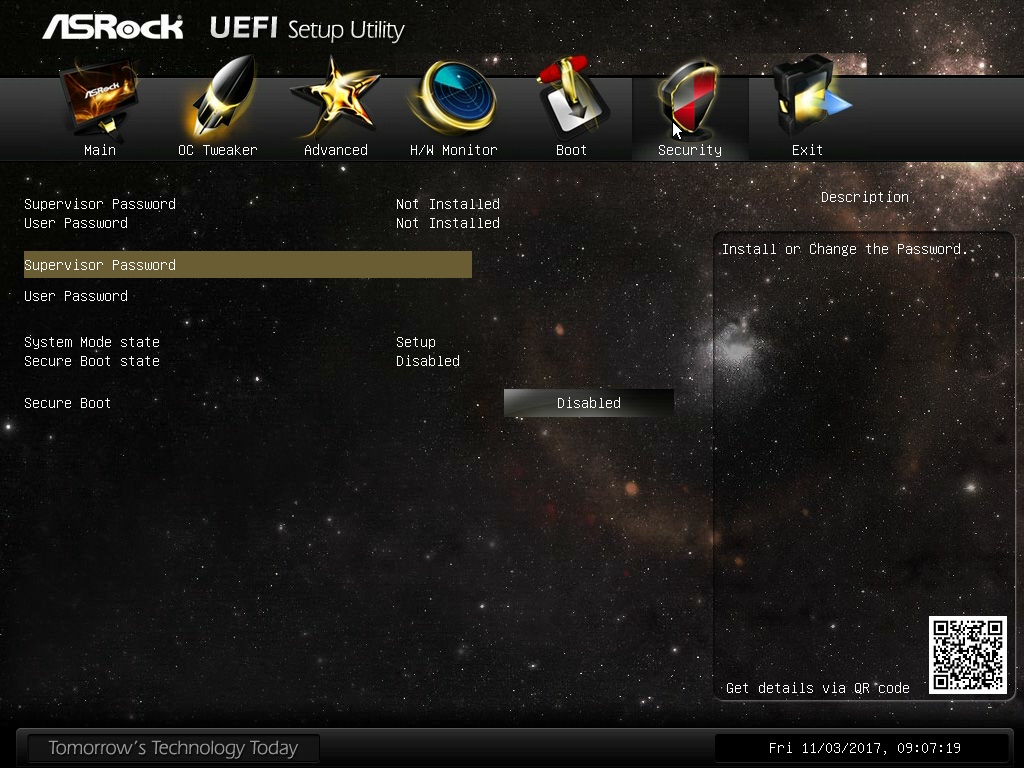The image size is (1024, 768).
Task: Click the Secure Boot setting label
Action: click(67, 403)
